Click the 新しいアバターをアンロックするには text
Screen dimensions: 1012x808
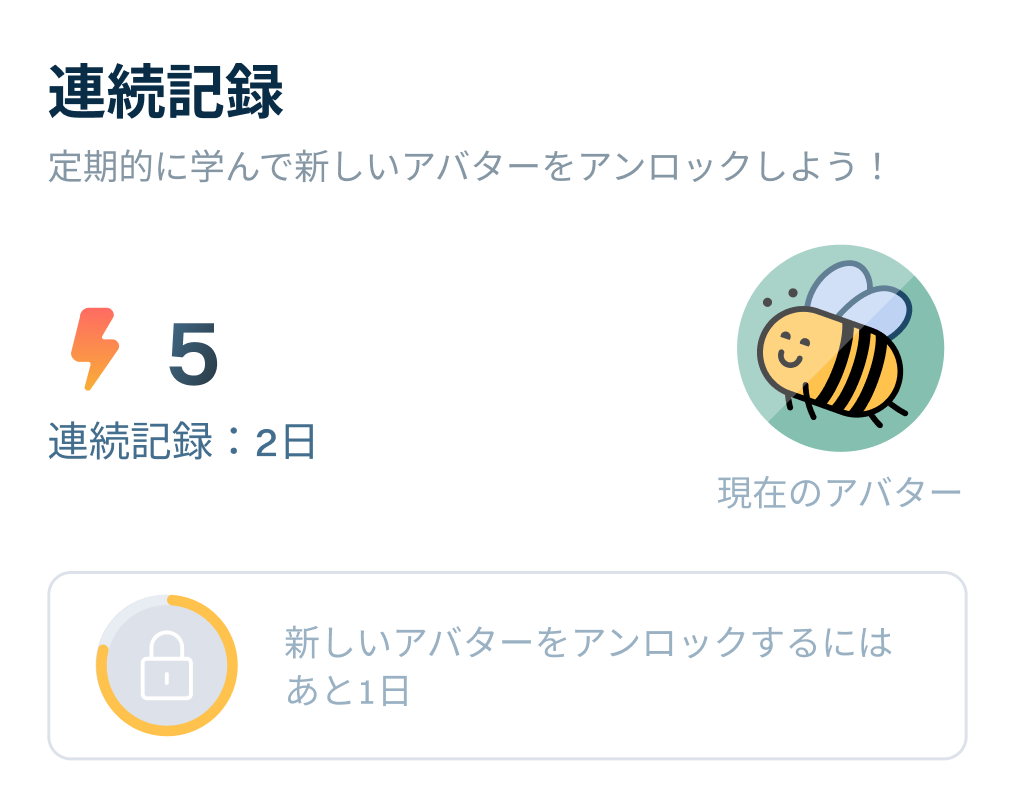click(588, 642)
